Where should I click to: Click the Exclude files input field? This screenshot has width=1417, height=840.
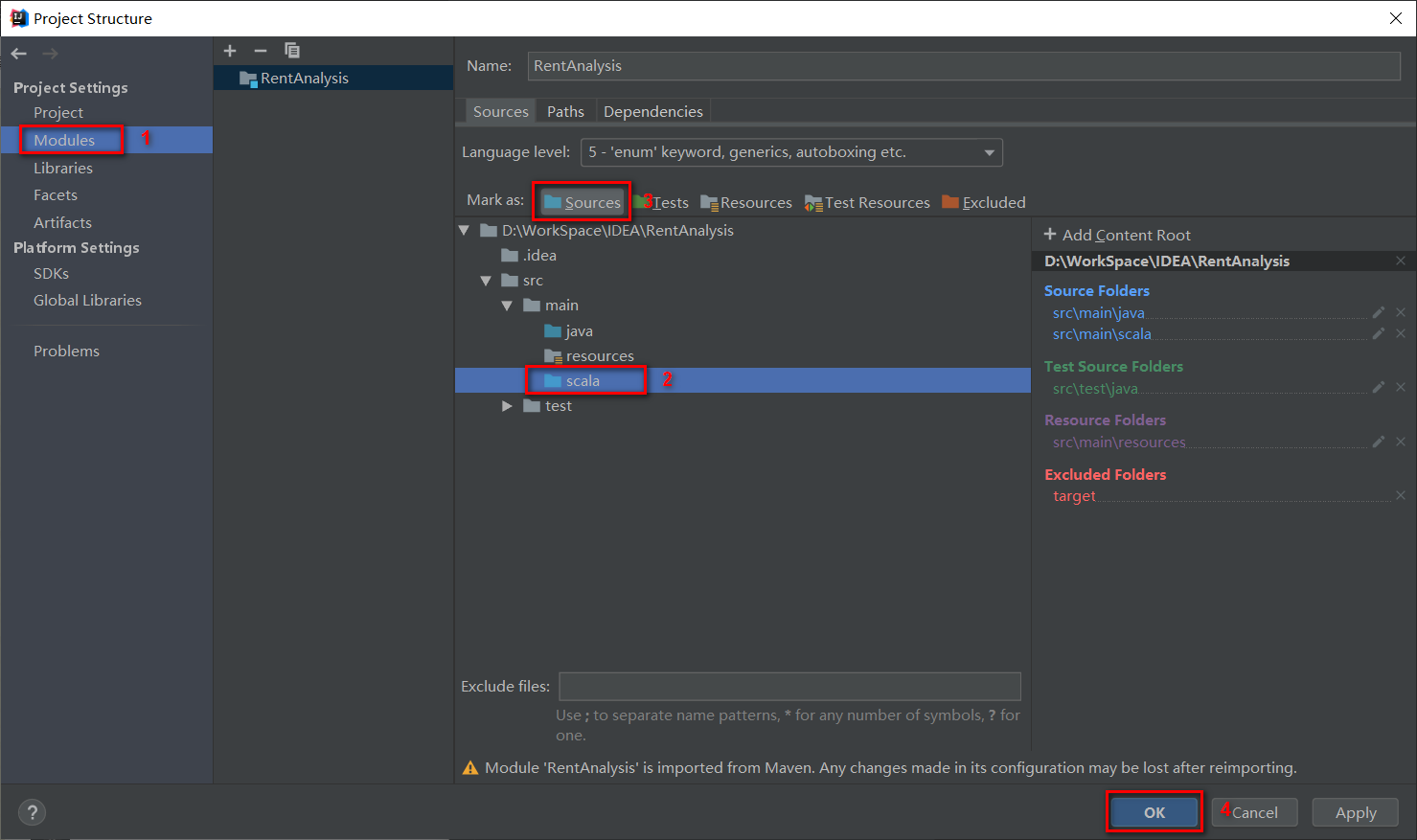tap(789, 686)
